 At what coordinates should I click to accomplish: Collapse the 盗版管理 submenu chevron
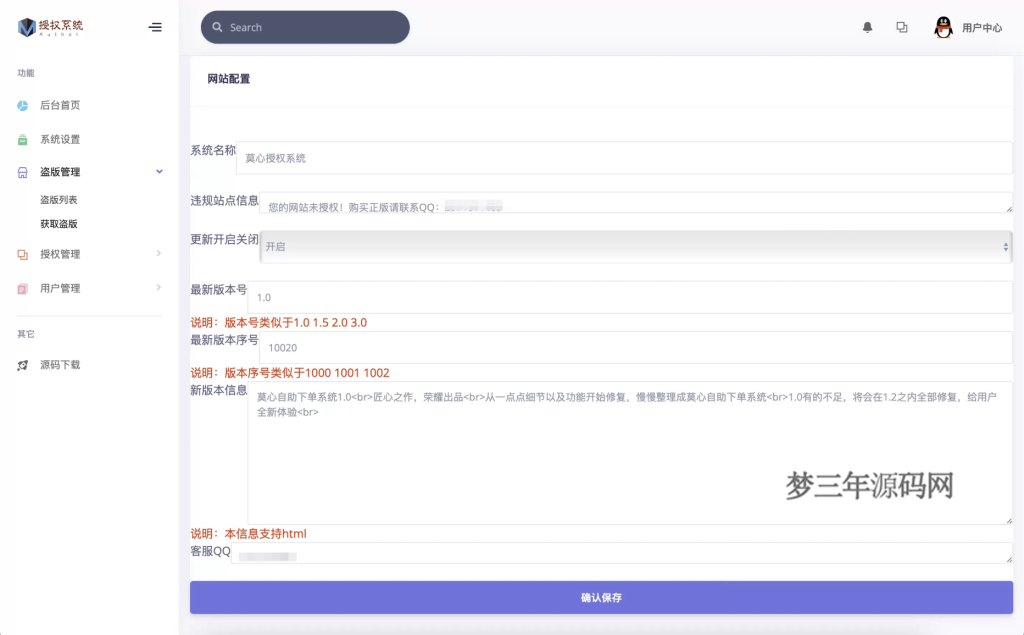[x=158, y=171]
